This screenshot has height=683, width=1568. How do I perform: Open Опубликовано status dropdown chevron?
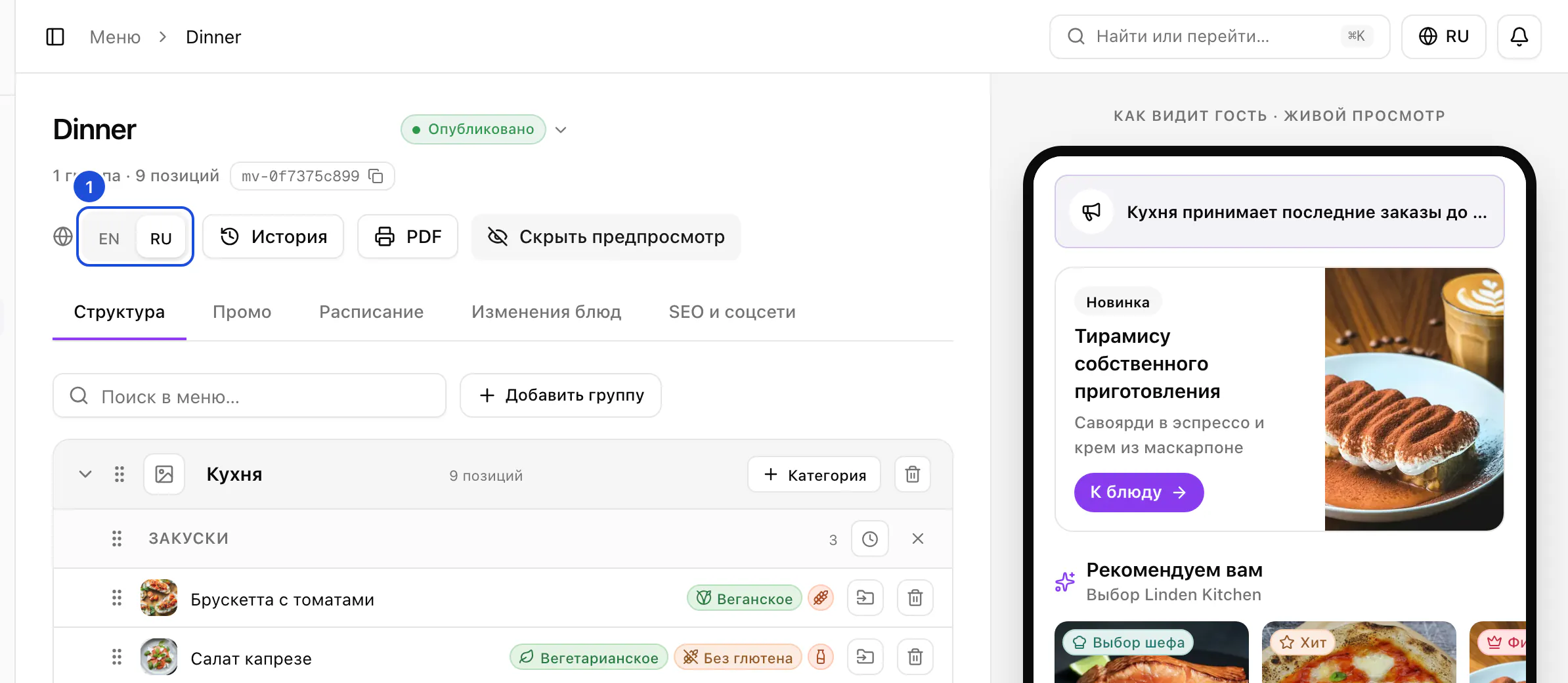pos(561,130)
